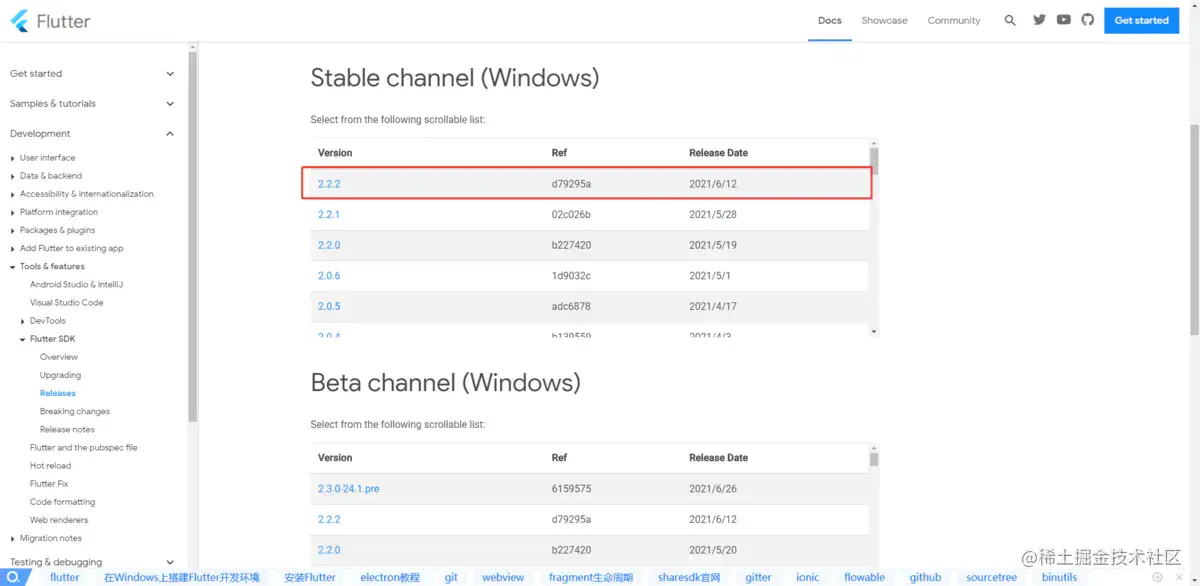Click the Get started button
The width and height of the screenshot is (1200, 586).
click(x=1141, y=20)
